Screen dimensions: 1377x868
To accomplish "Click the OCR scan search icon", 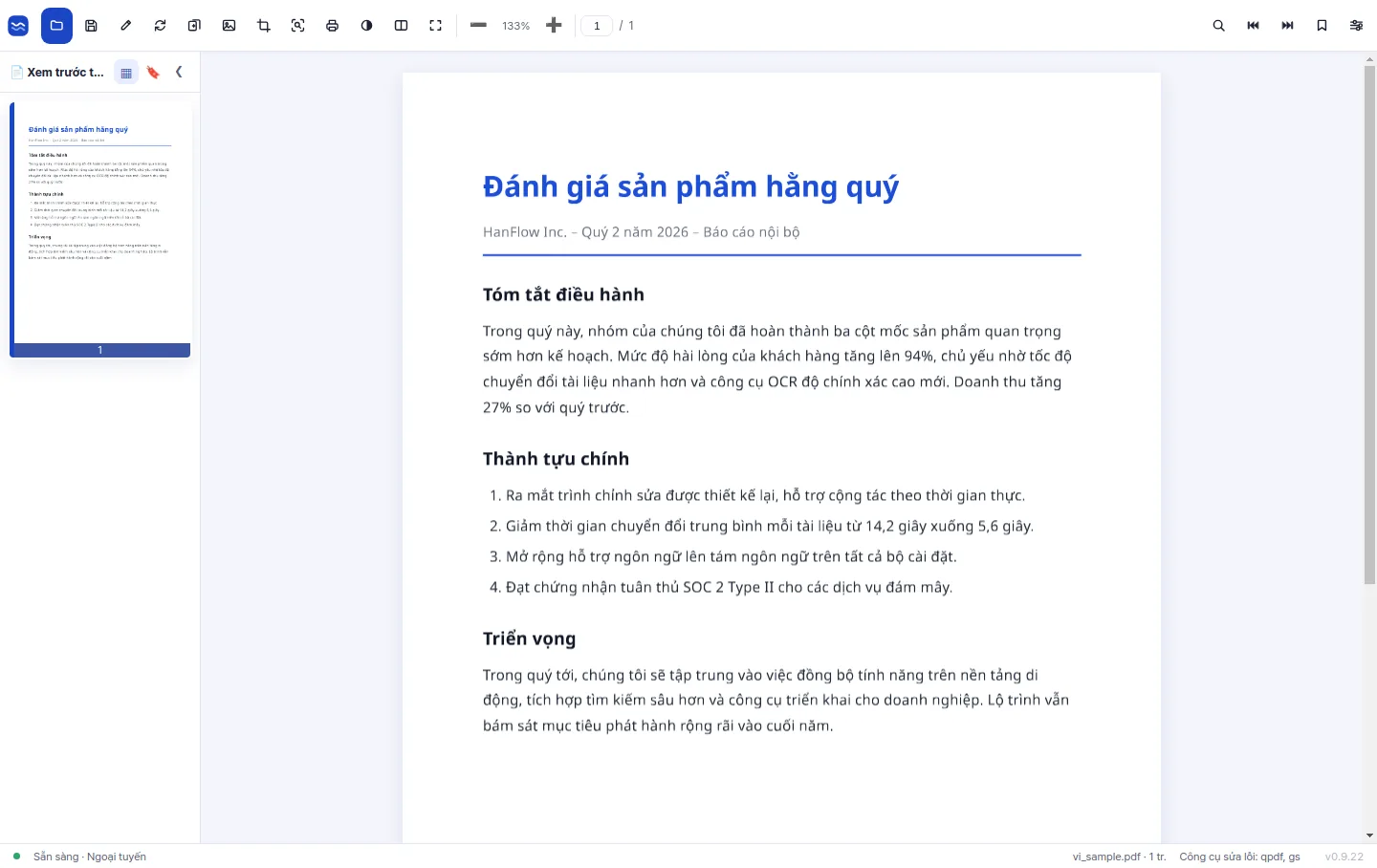I will [x=297, y=26].
